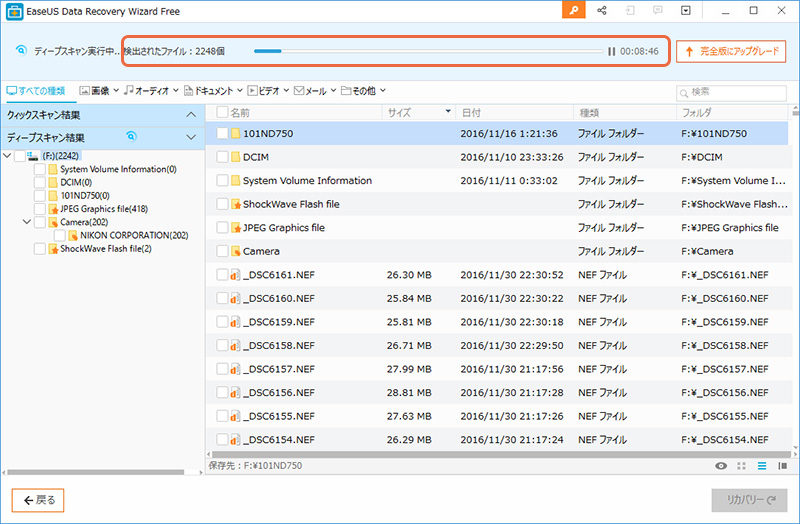Click the orange key activation icon
This screenshot has width=800, height=524.
click(x=573, y=10)
